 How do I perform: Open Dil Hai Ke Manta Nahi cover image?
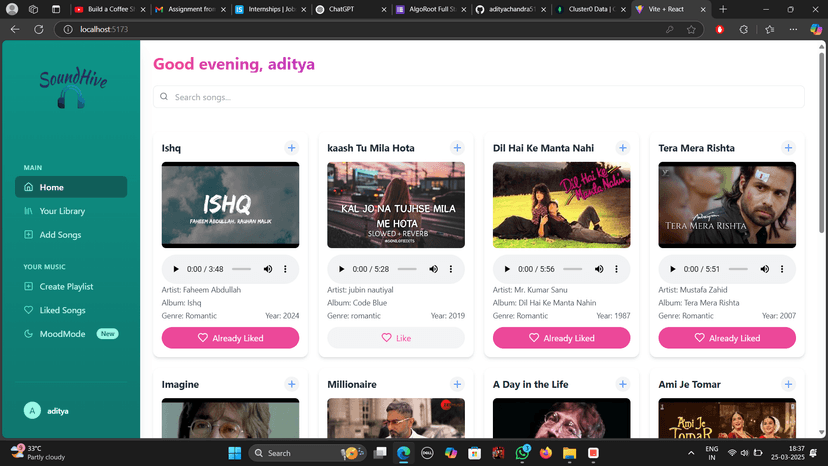point(561,205)
